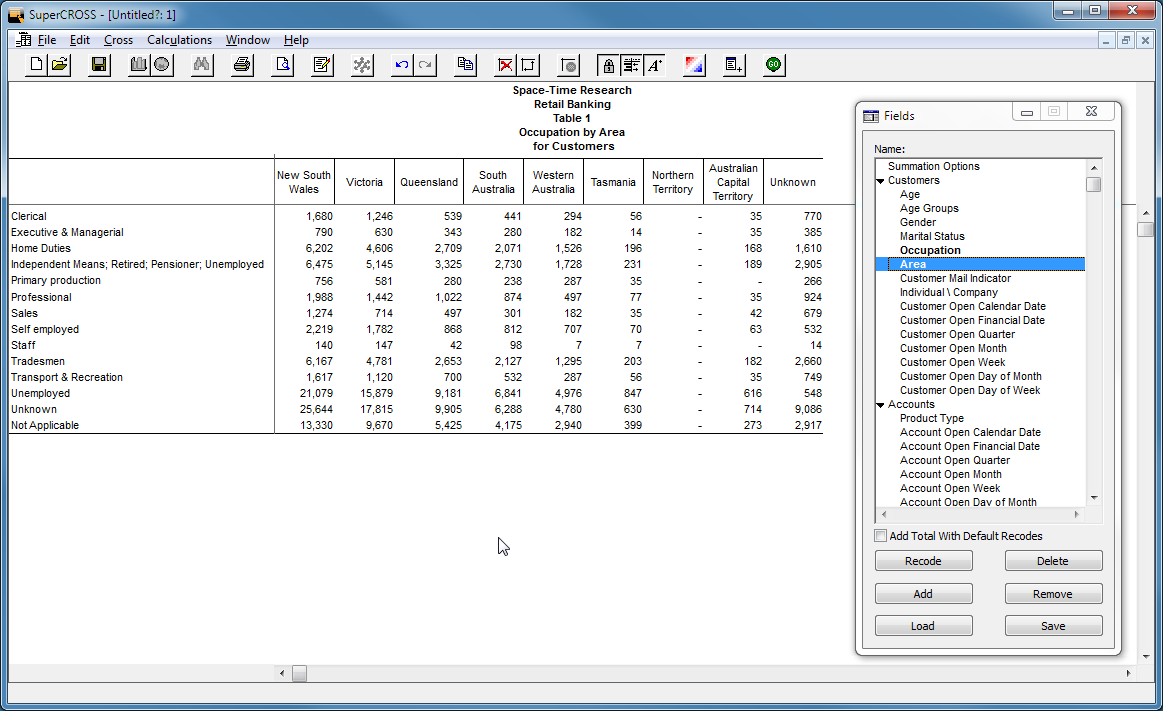Collapse the Accounts group in the field tree
The width and height of the screenshot is (1163, 711).
pyautogui.click(x=881, y=405)
